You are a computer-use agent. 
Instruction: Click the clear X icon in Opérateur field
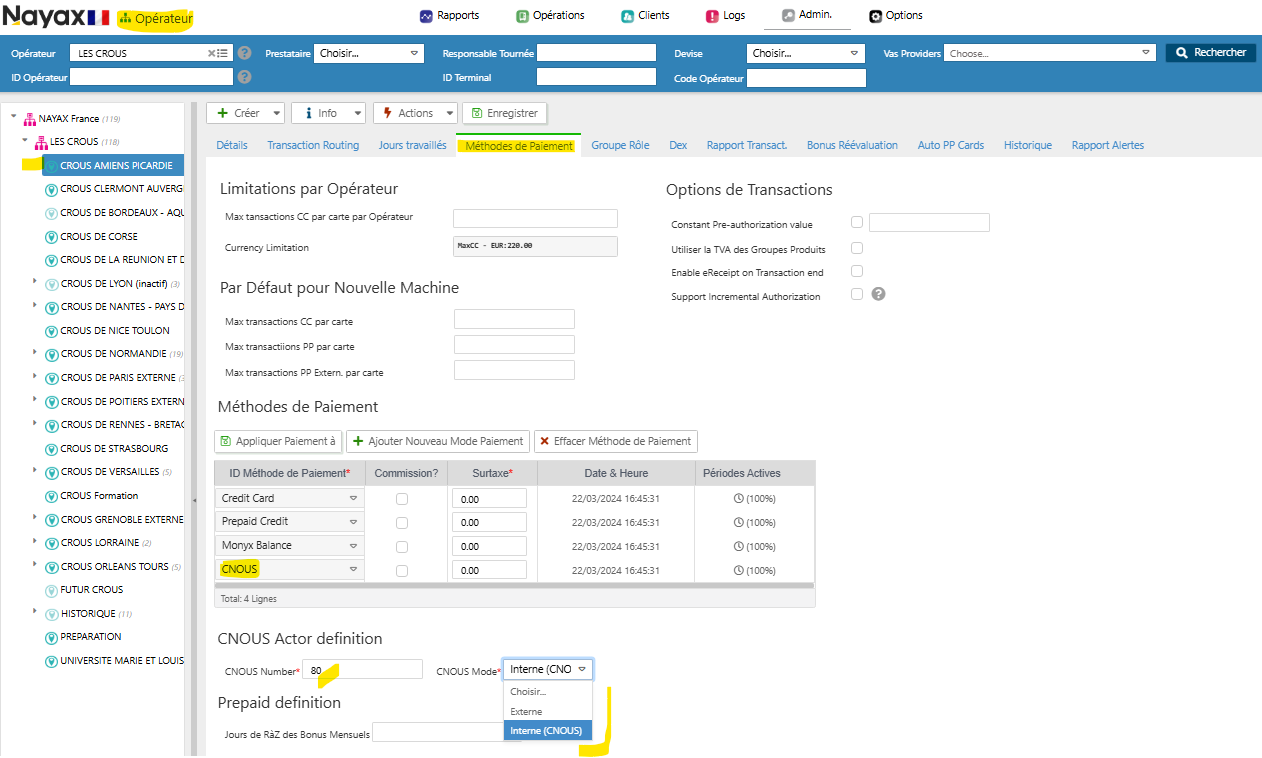tap(212, 53)
